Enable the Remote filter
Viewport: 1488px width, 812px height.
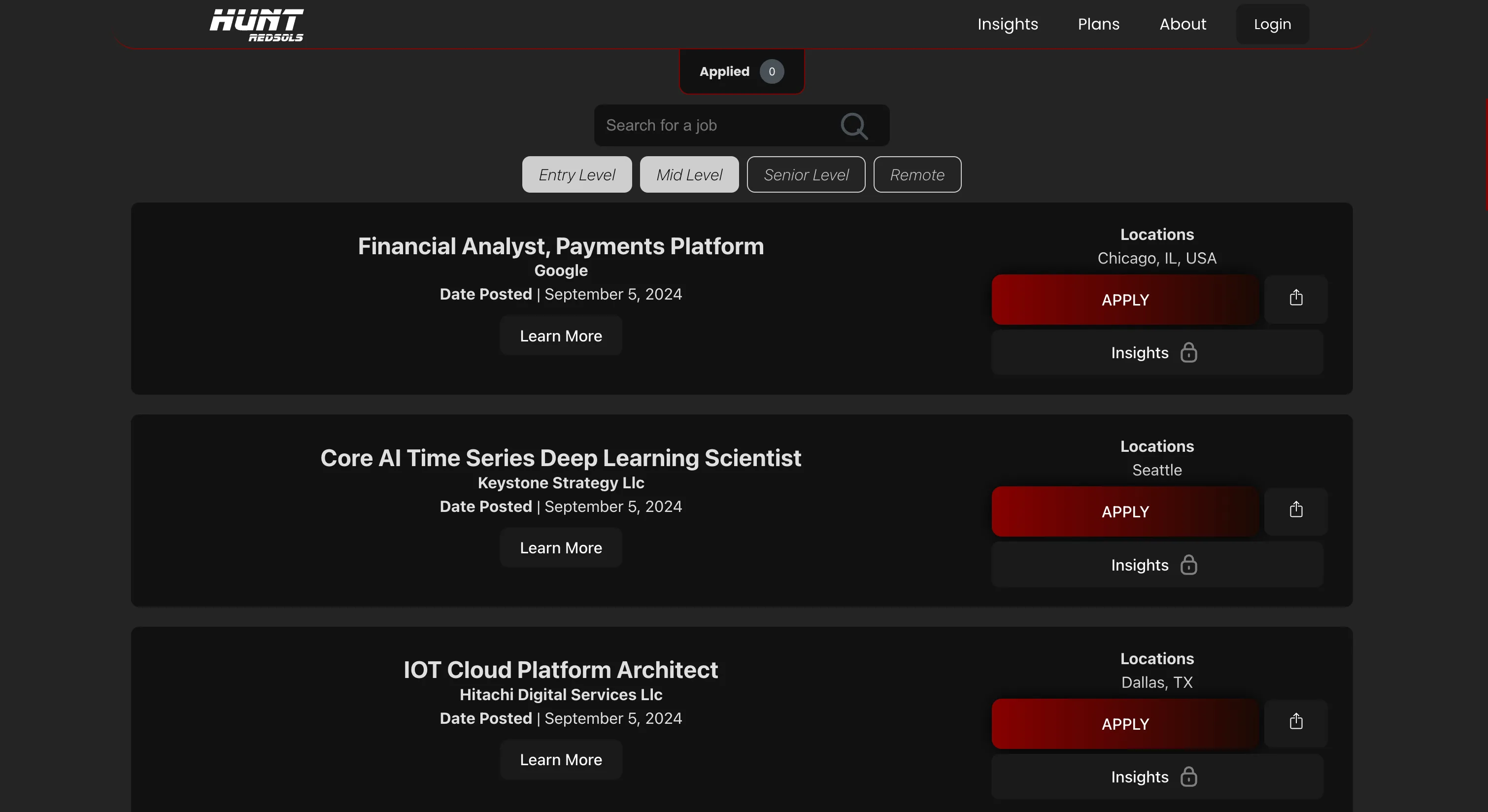coord(917,174)
